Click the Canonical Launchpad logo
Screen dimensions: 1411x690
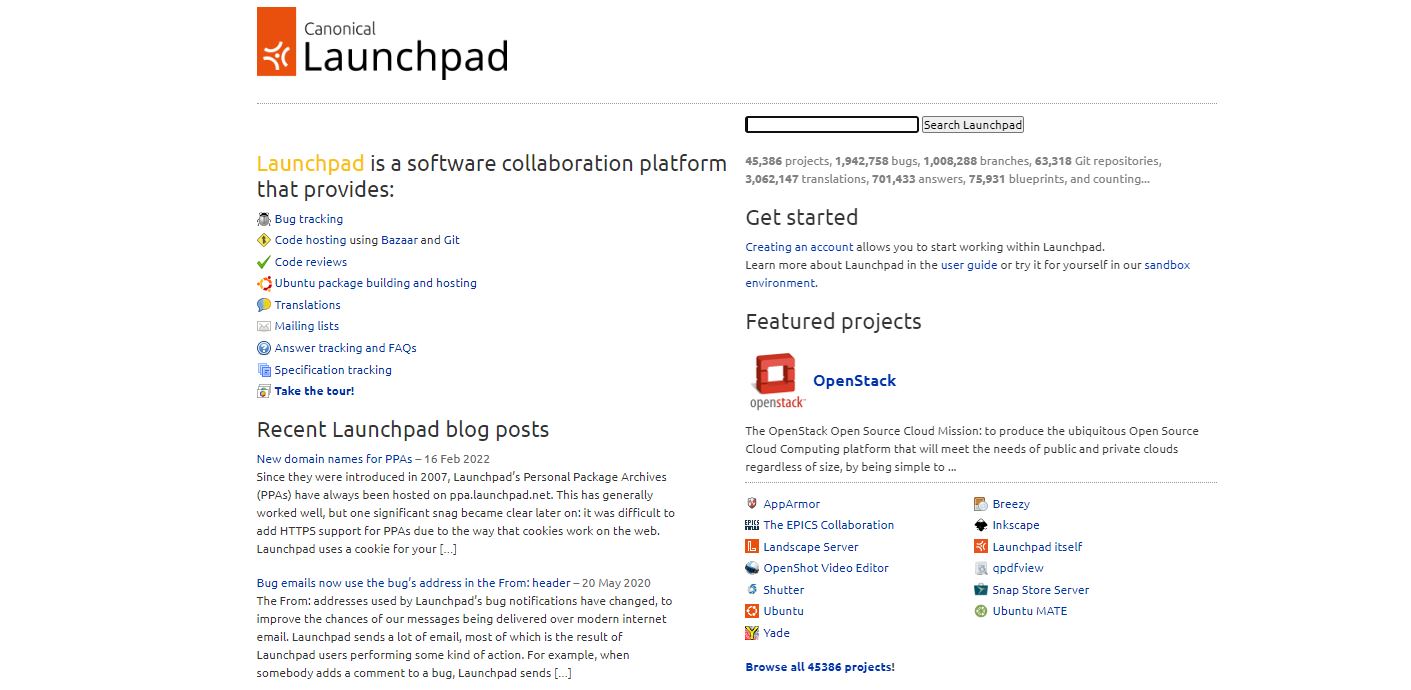pos(382,42)
